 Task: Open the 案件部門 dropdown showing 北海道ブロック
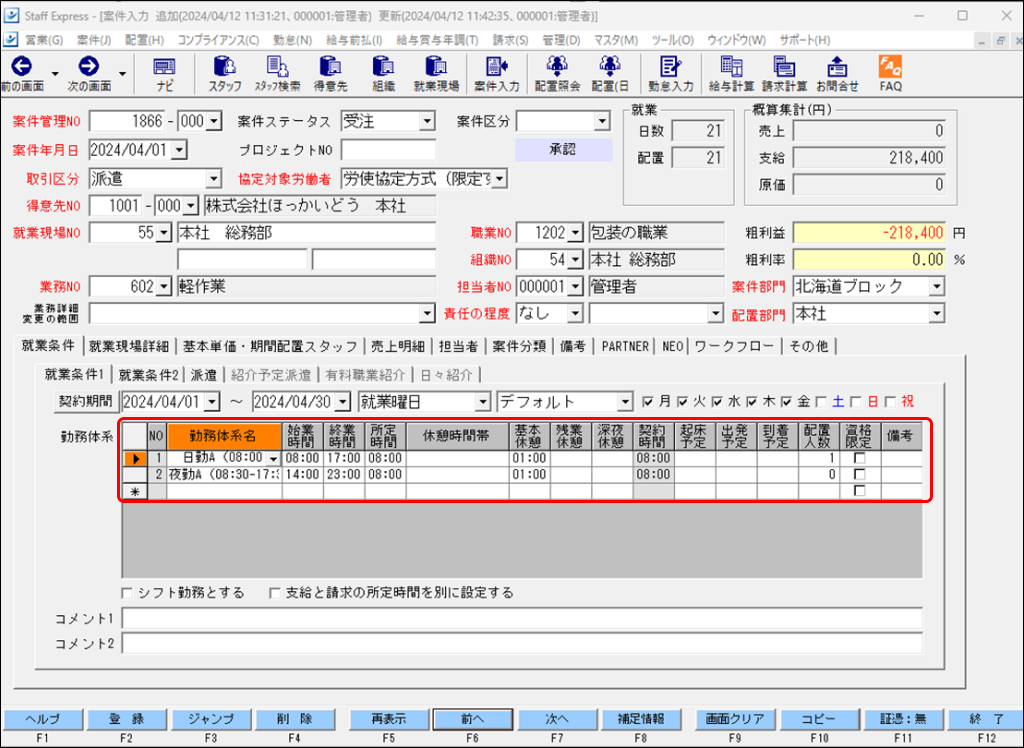(x=937, y=286)
